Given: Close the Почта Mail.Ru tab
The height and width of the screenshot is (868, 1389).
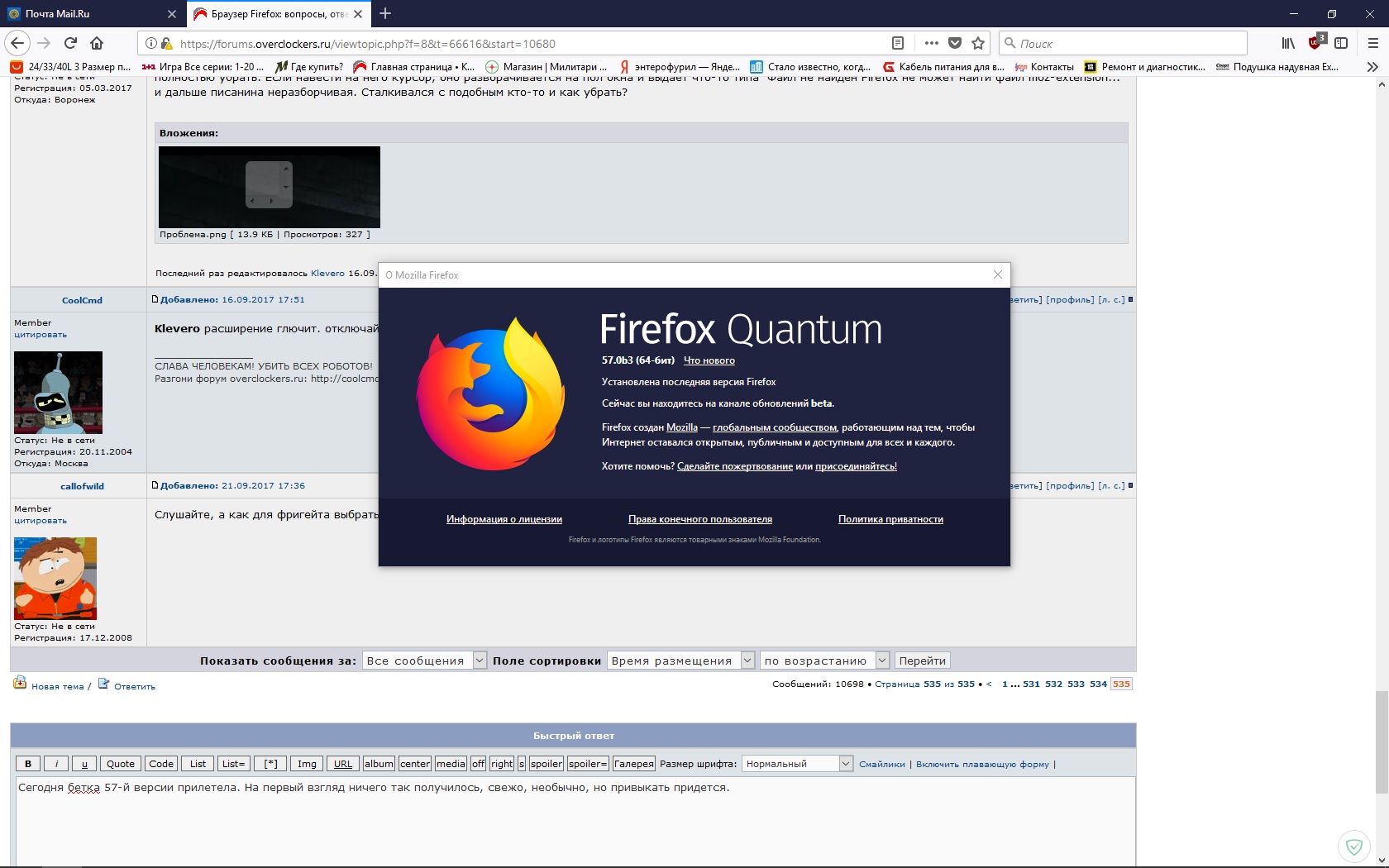Looking at the screenshot, I should click(x=171, y=14).
